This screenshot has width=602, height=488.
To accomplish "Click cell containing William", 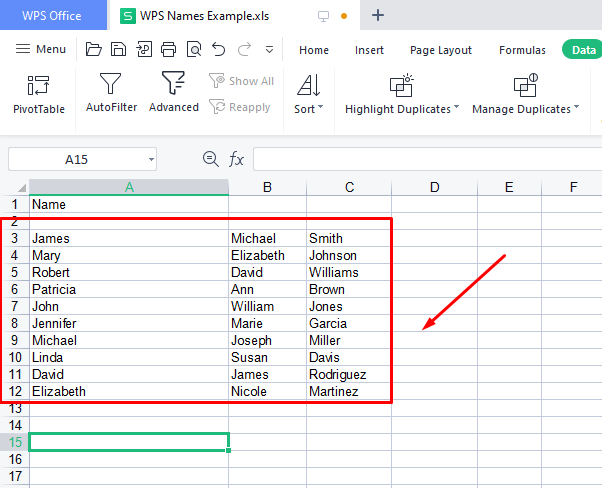I will (x=268, y=306).
